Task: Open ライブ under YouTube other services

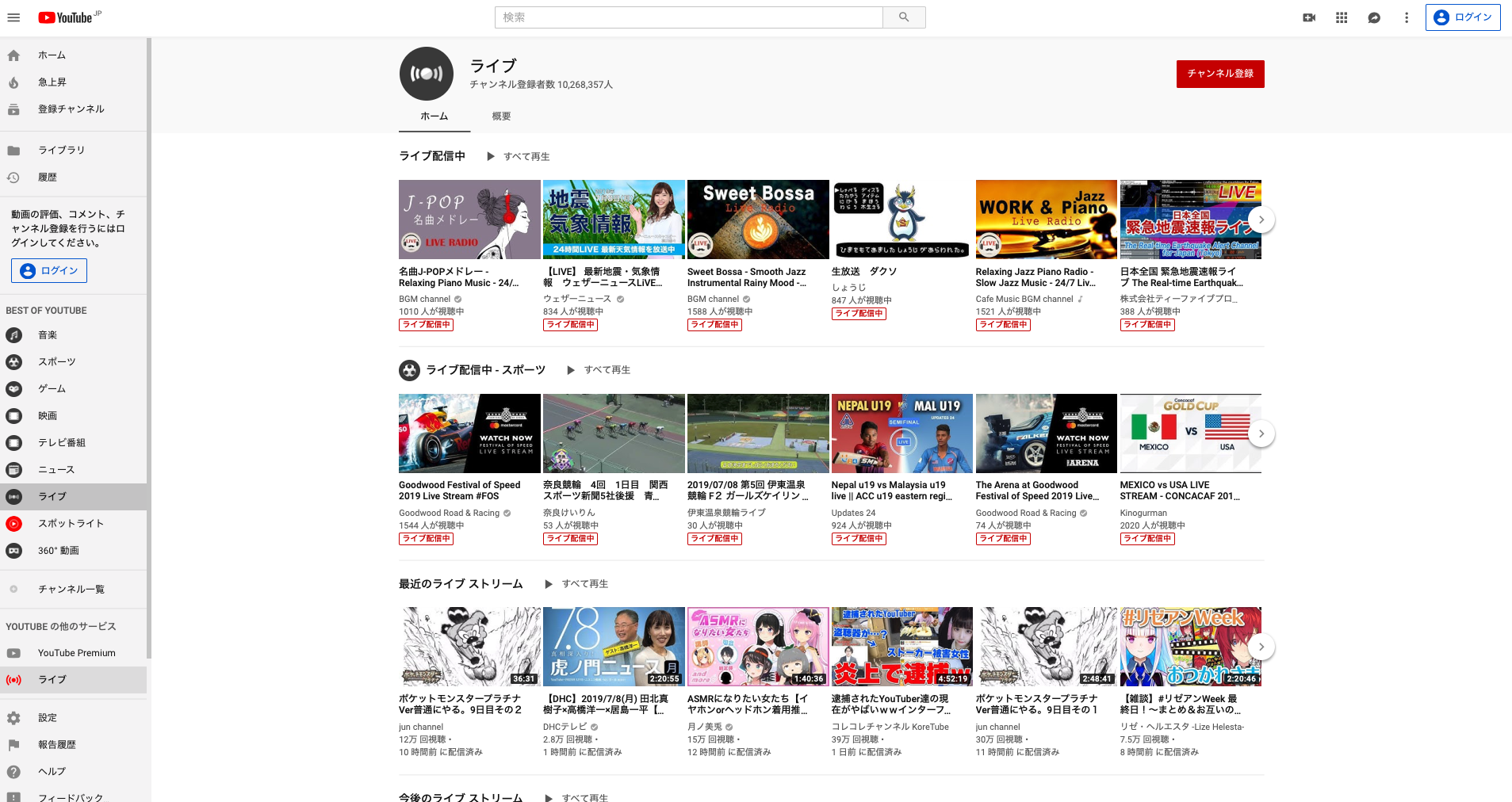Action: (x=73, y=680)
